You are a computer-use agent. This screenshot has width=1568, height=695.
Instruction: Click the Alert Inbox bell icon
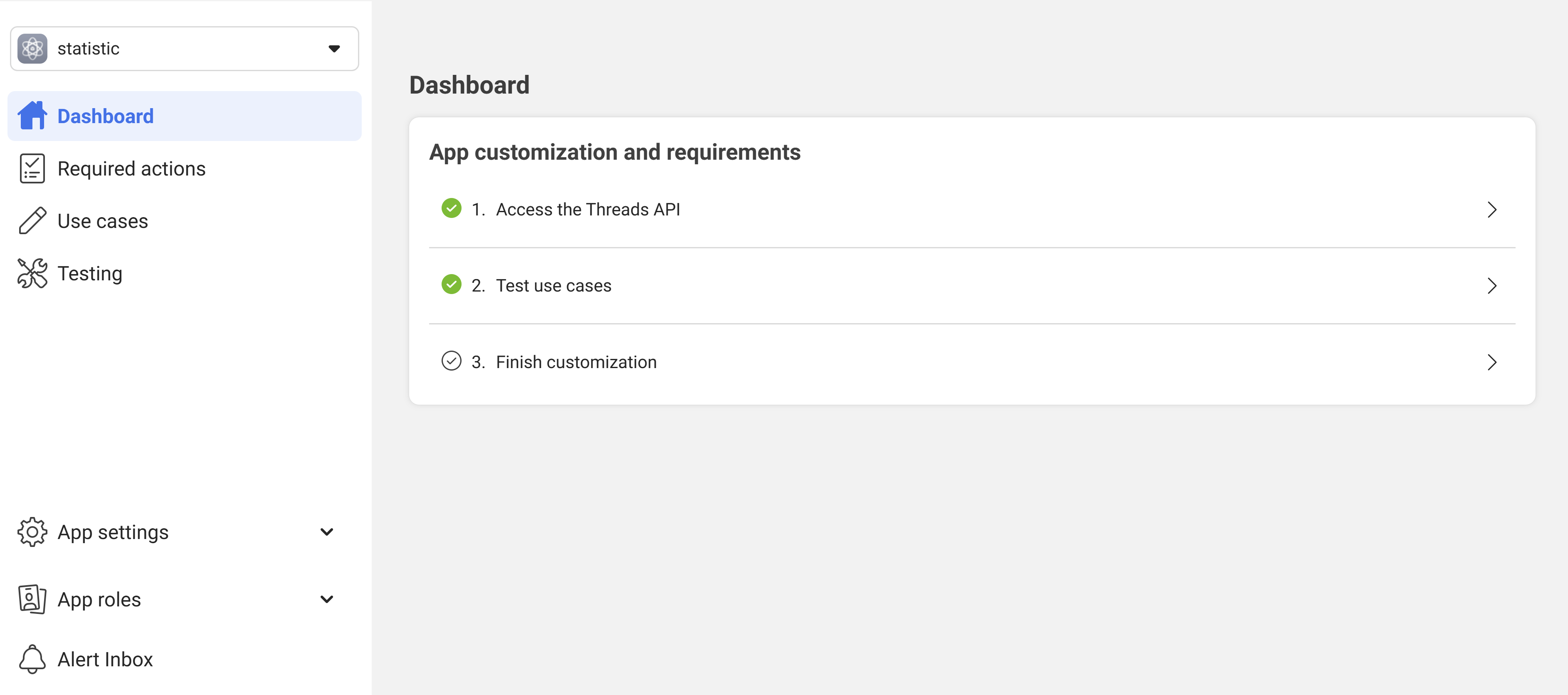point(32,659)
